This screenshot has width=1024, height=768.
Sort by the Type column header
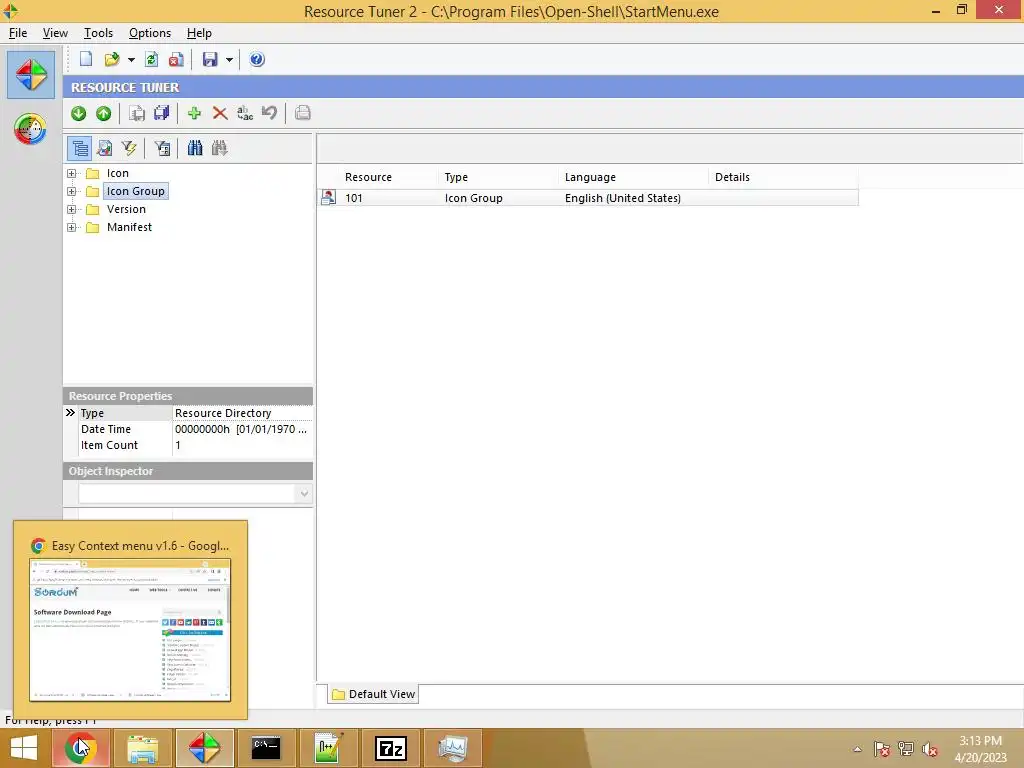(x=498, y=177)
